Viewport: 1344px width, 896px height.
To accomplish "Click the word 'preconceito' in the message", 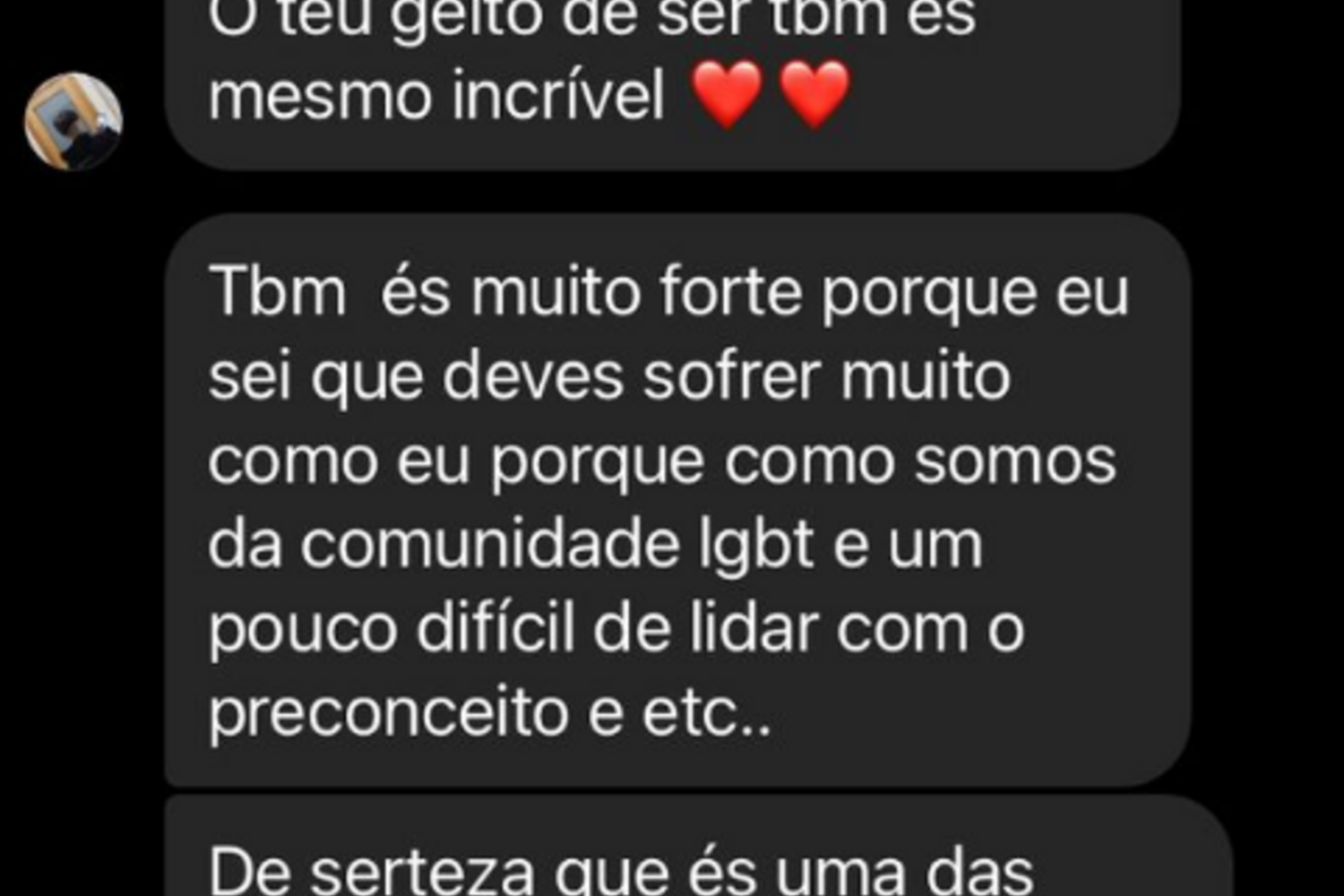I will 388,716.
